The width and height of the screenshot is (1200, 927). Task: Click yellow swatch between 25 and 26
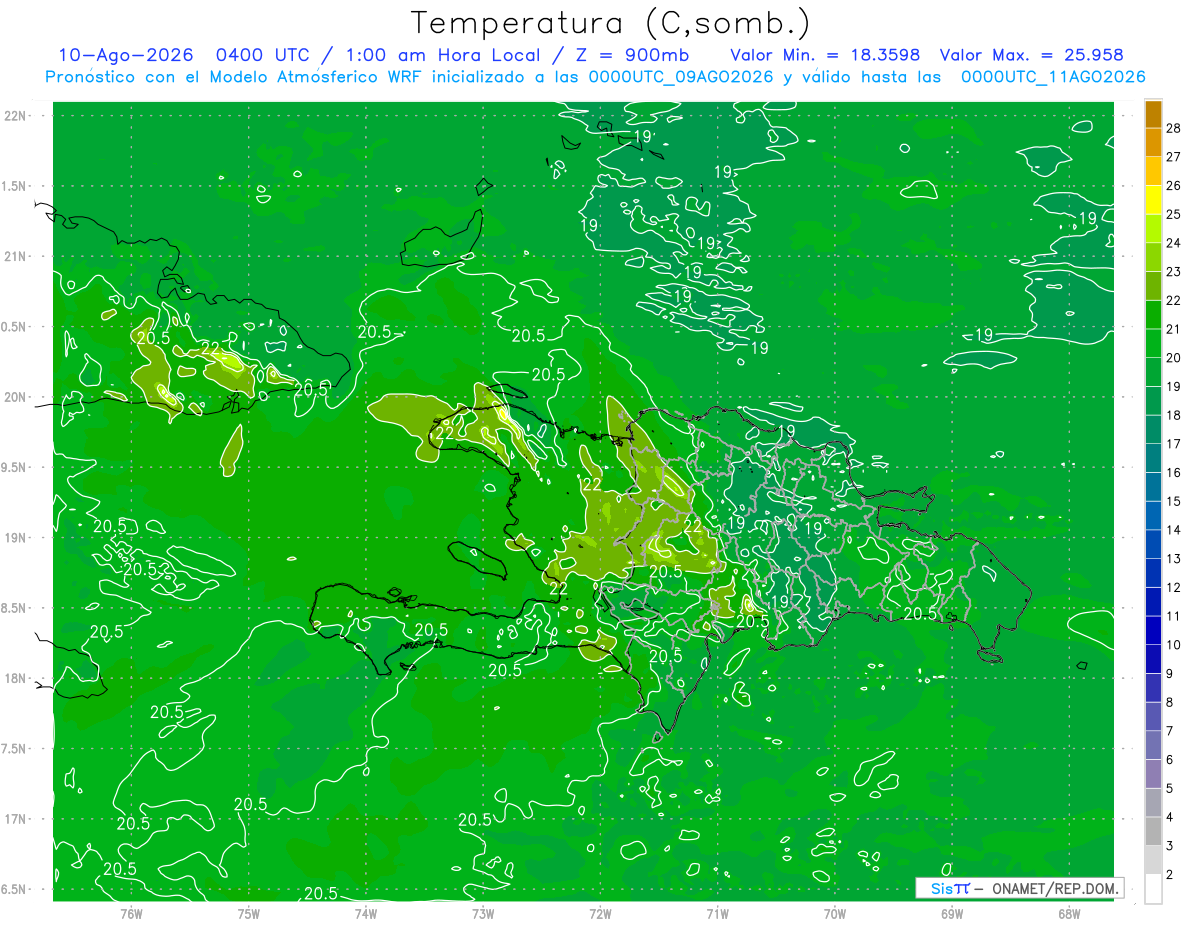(1153, 200)
